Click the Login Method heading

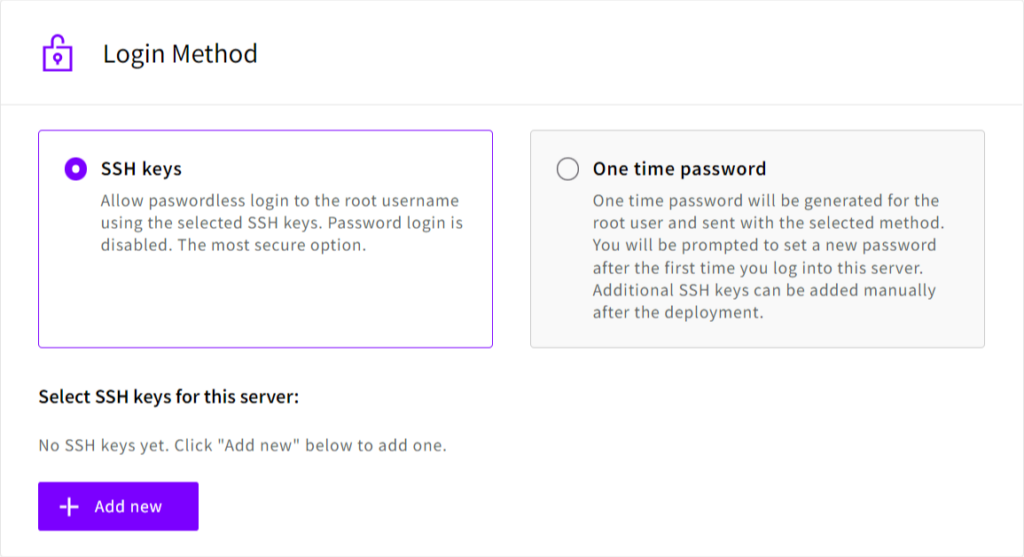[180, 53]
